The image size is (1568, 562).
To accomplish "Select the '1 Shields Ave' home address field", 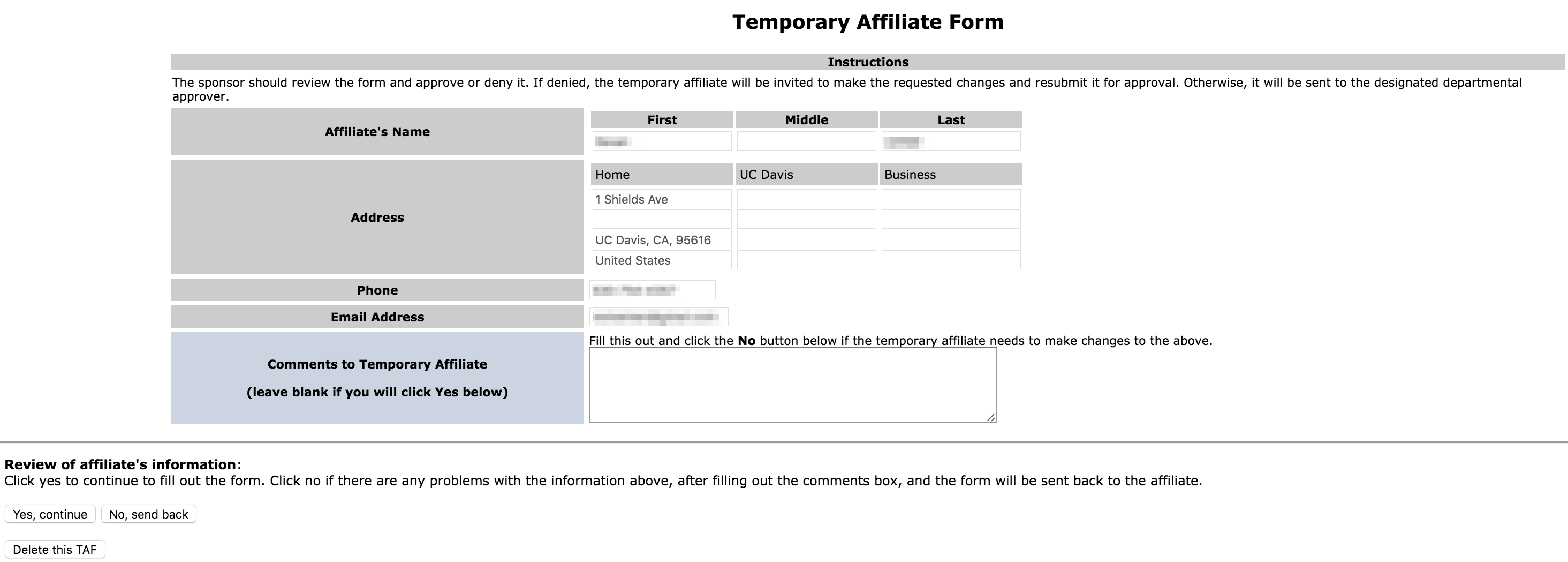I will pyautogui.click(x=662, y=199).
